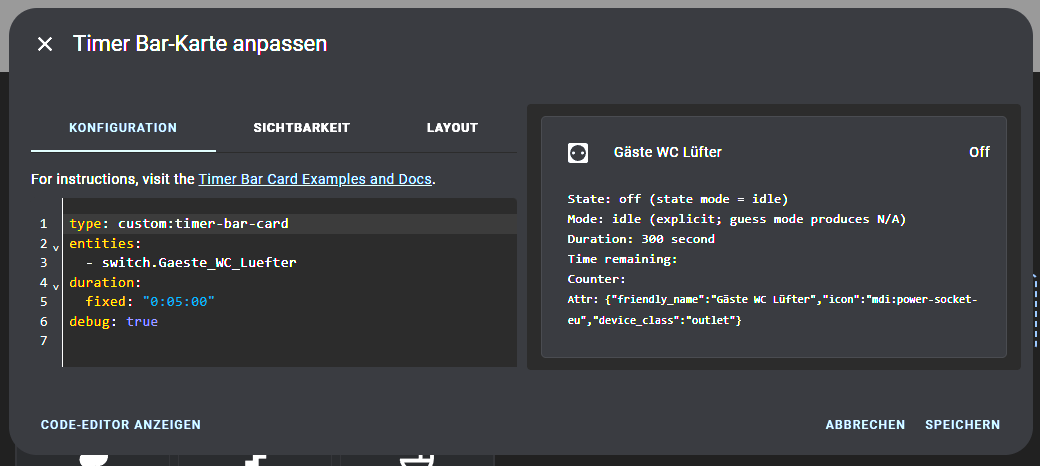Viewport: 1040px width, 466px height.
Task: Save the card with Speichern
Action: tap(962, 425)
